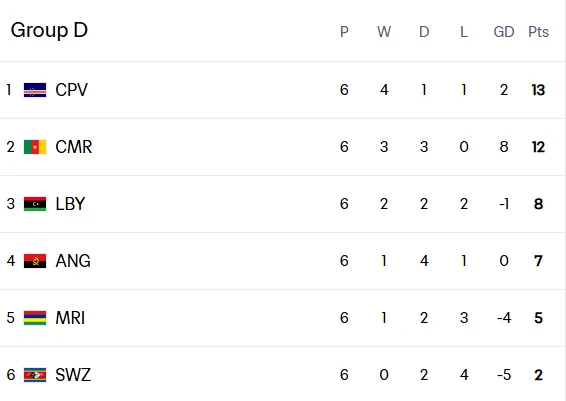This screenshot has width=566, height=401.
Task: Open the CMR team link
Action: (74, 147)
